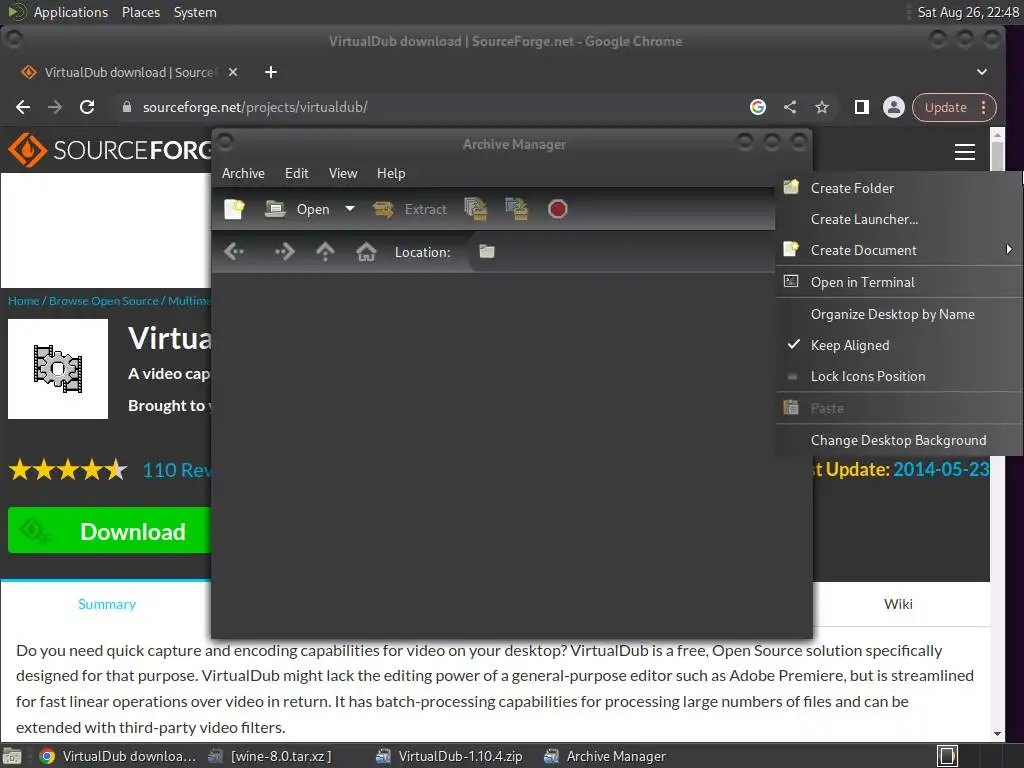
Task: Open a new Chrome tab
Action: point(271,72)
